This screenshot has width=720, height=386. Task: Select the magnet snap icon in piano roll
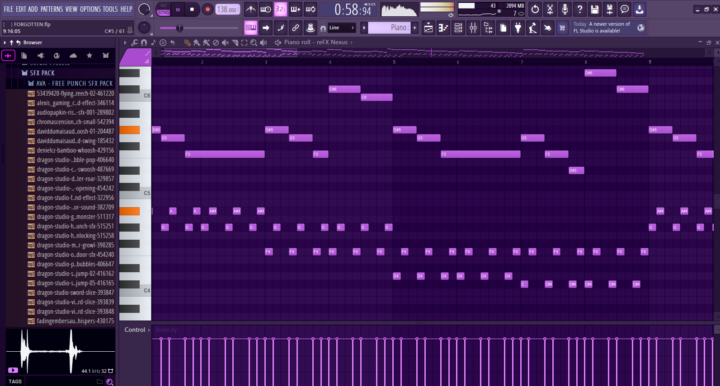[144, 42]
